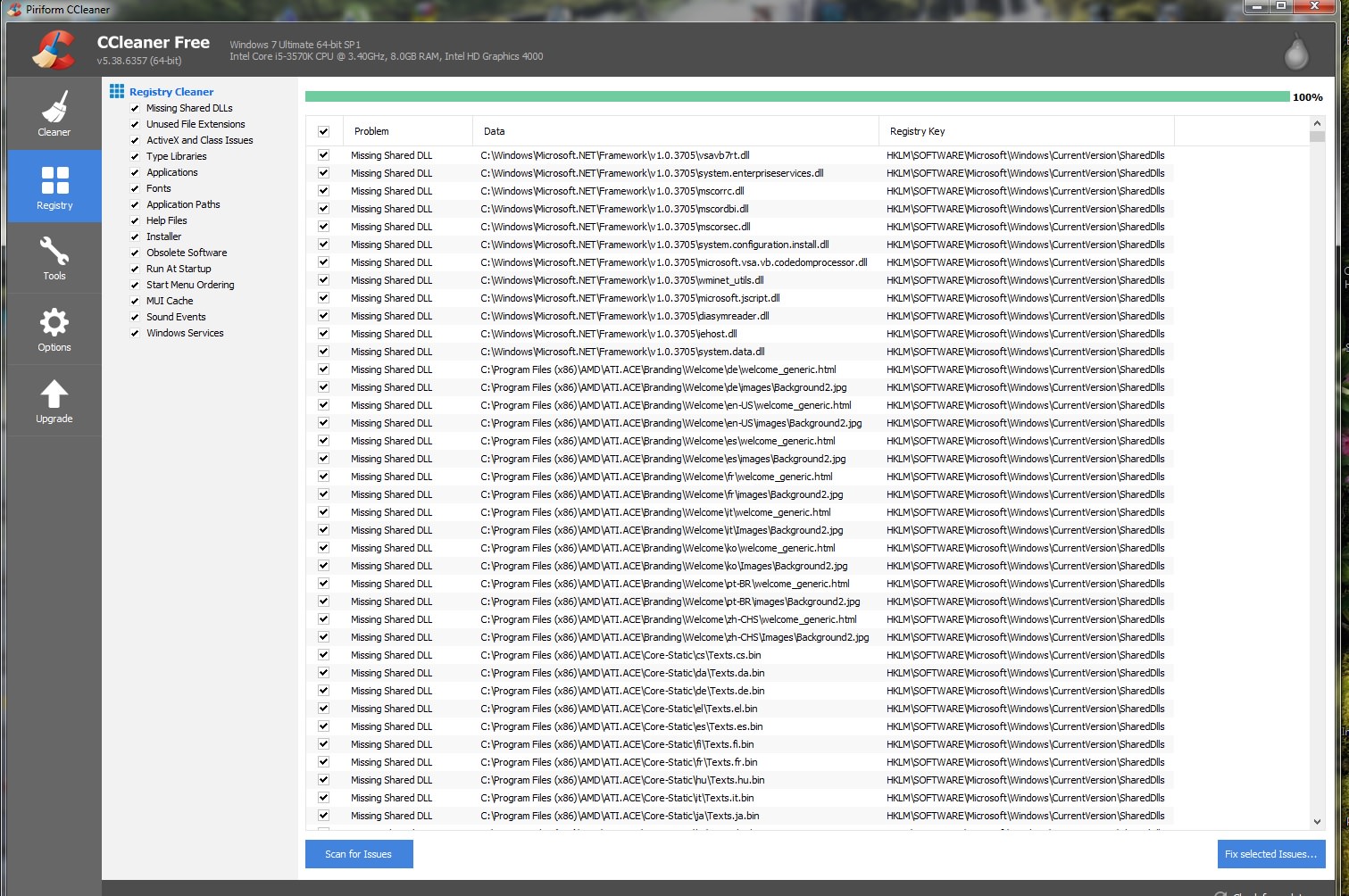The image size is (1349, 896).
Task: Click the Texts.hu.bin path entry
Action: click(x=622, y=780)
